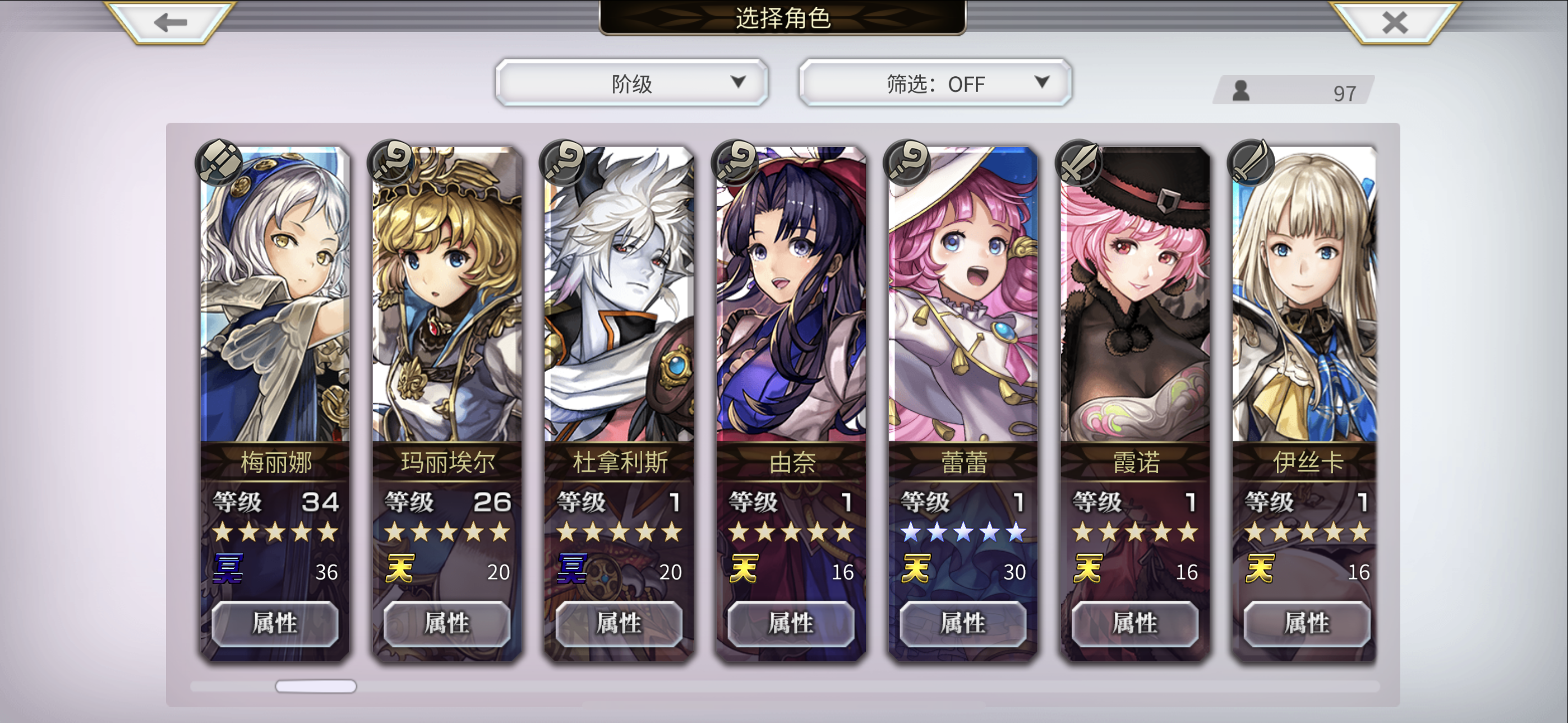Click the staff class icon on 杜拿利斯
Screen dimensions: 1568x723
point(563,162)
